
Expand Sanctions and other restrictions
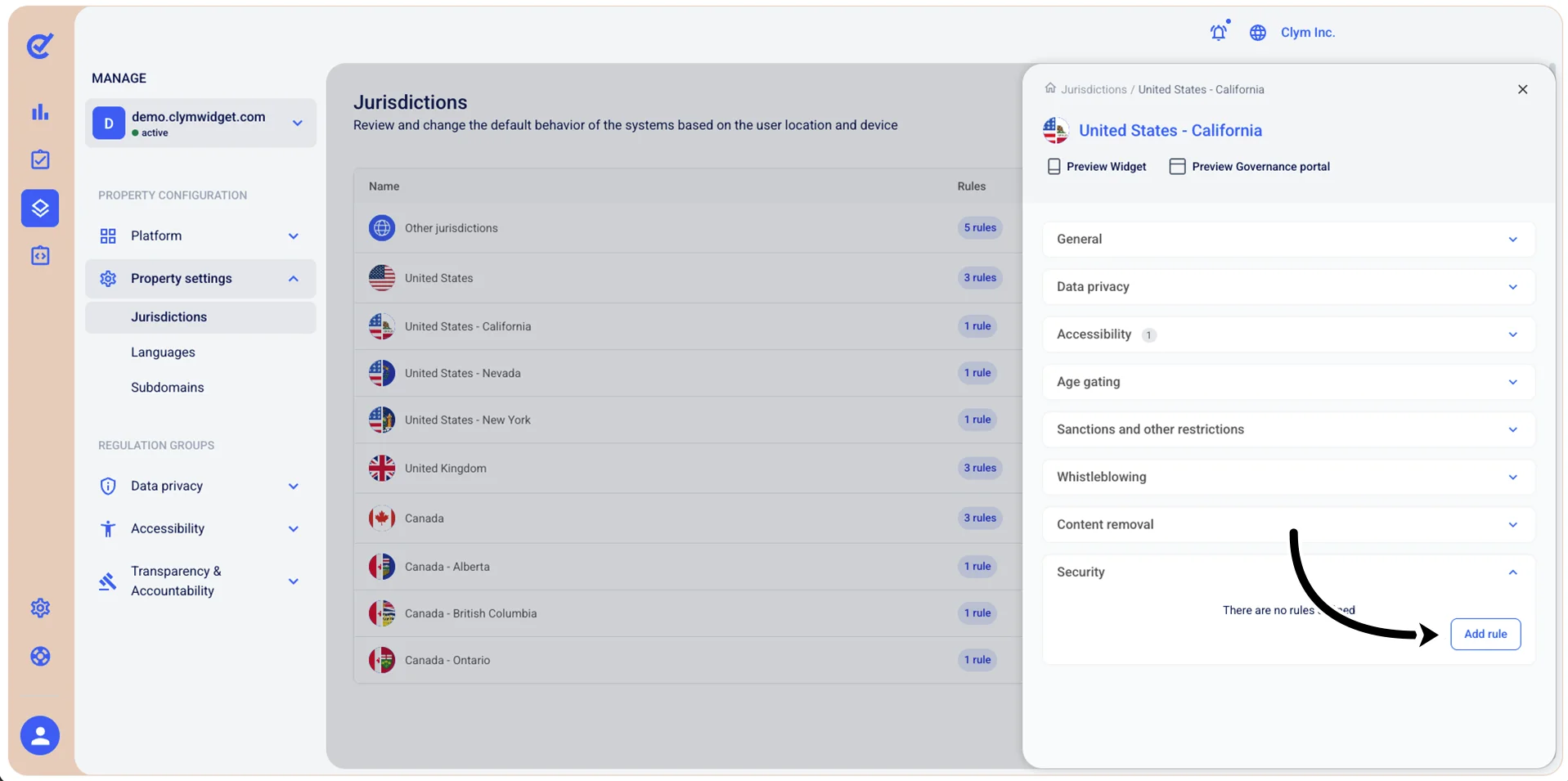pos(1288,429)
